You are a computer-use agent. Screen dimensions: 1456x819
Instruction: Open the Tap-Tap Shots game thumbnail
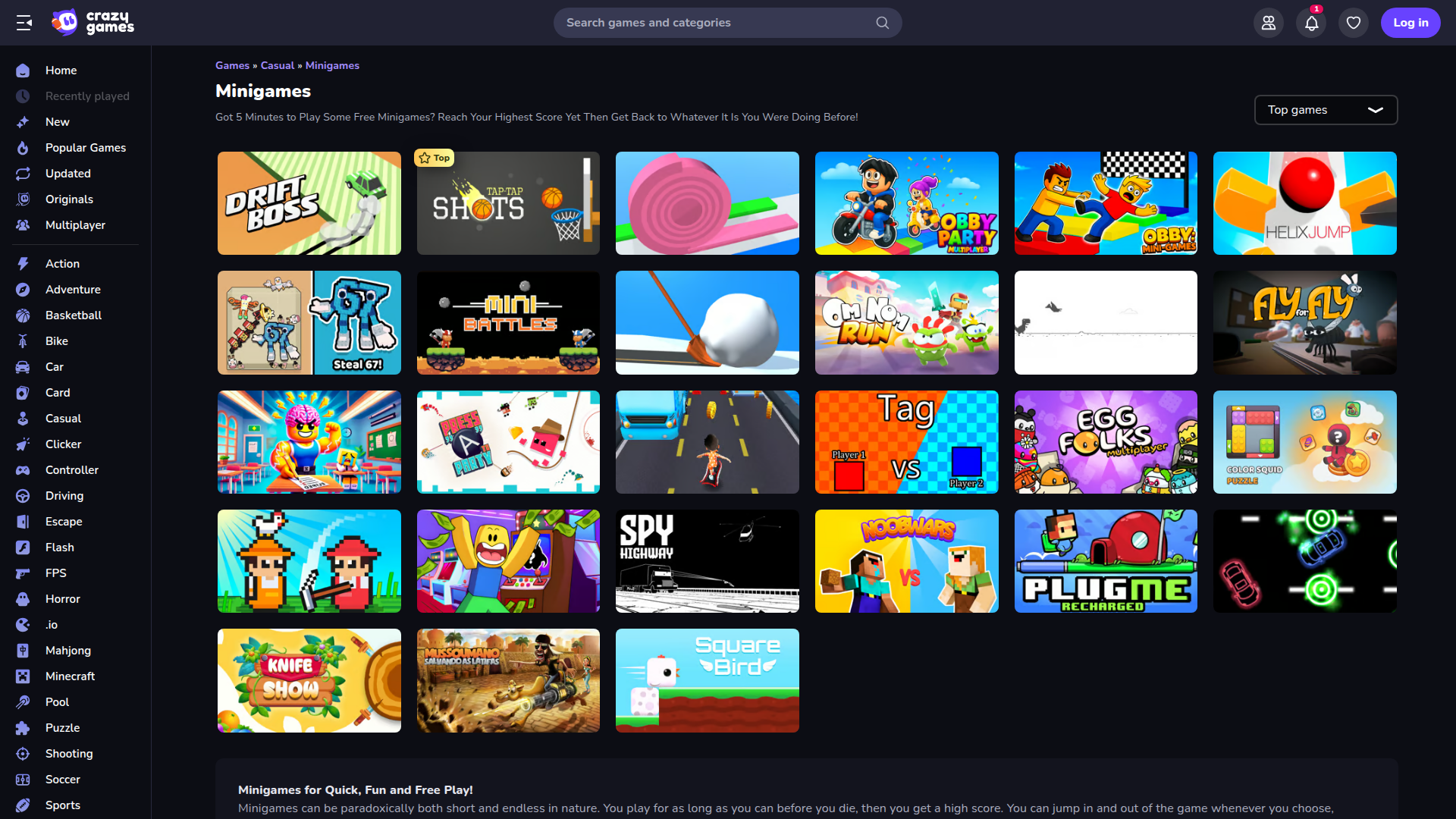tap(508, 203)
